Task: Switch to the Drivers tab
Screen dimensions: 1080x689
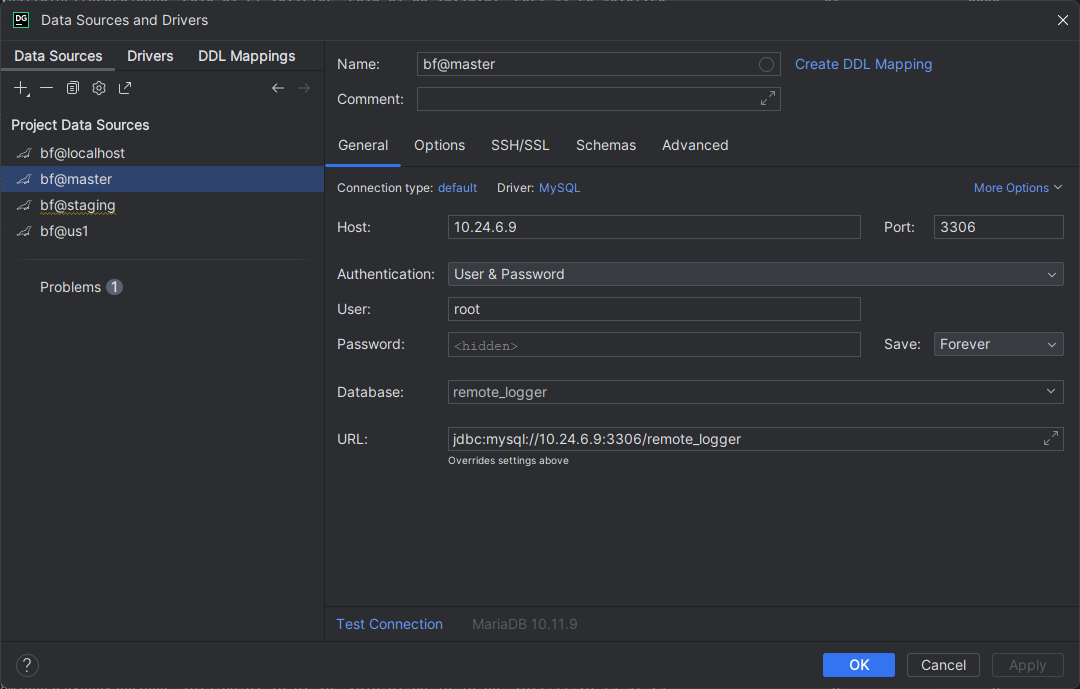Action: [150, 56]
